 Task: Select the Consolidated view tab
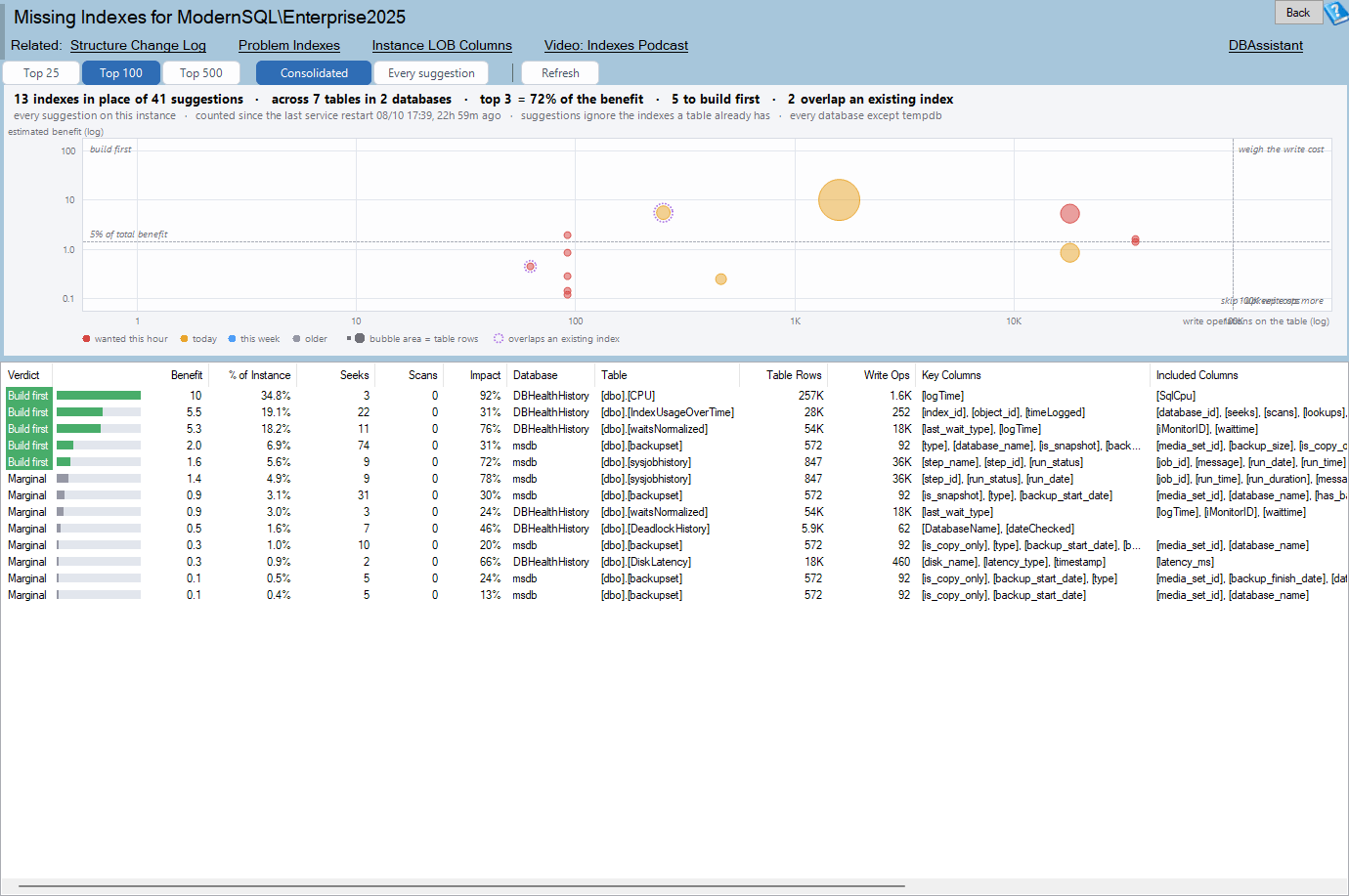click(314, 73)
